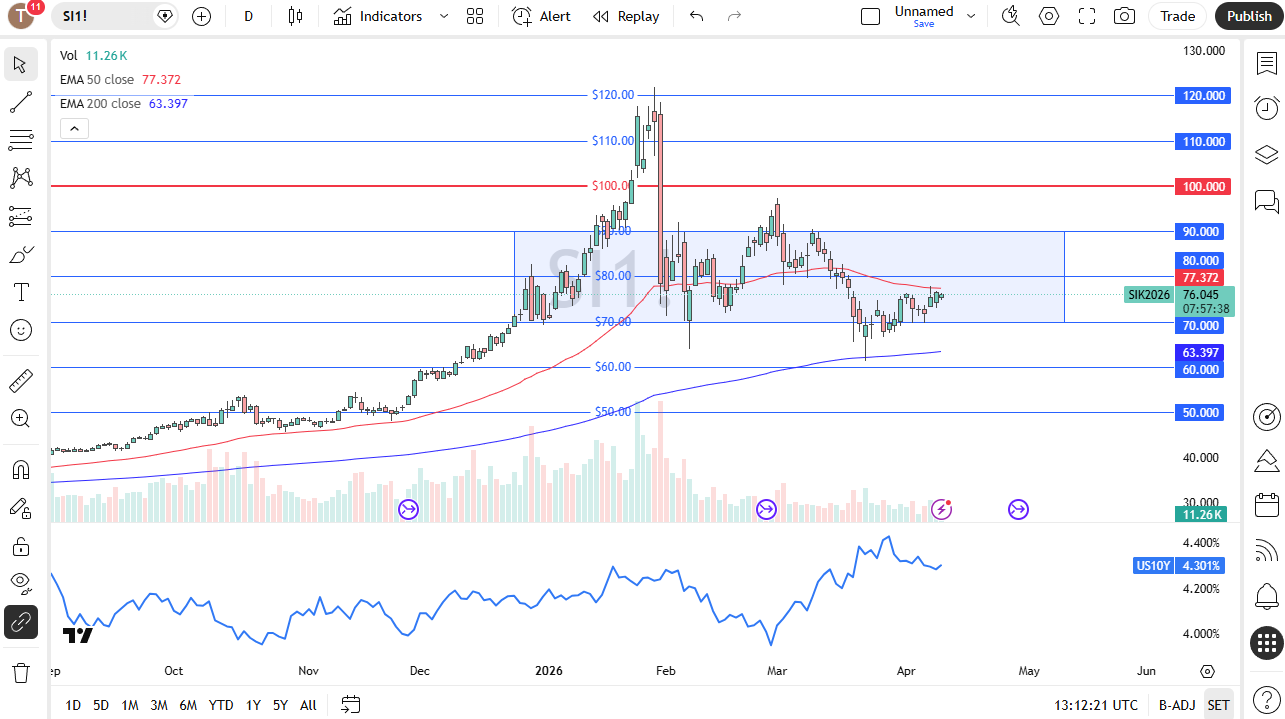Toggle stay in drawing mode

point(21,508)
